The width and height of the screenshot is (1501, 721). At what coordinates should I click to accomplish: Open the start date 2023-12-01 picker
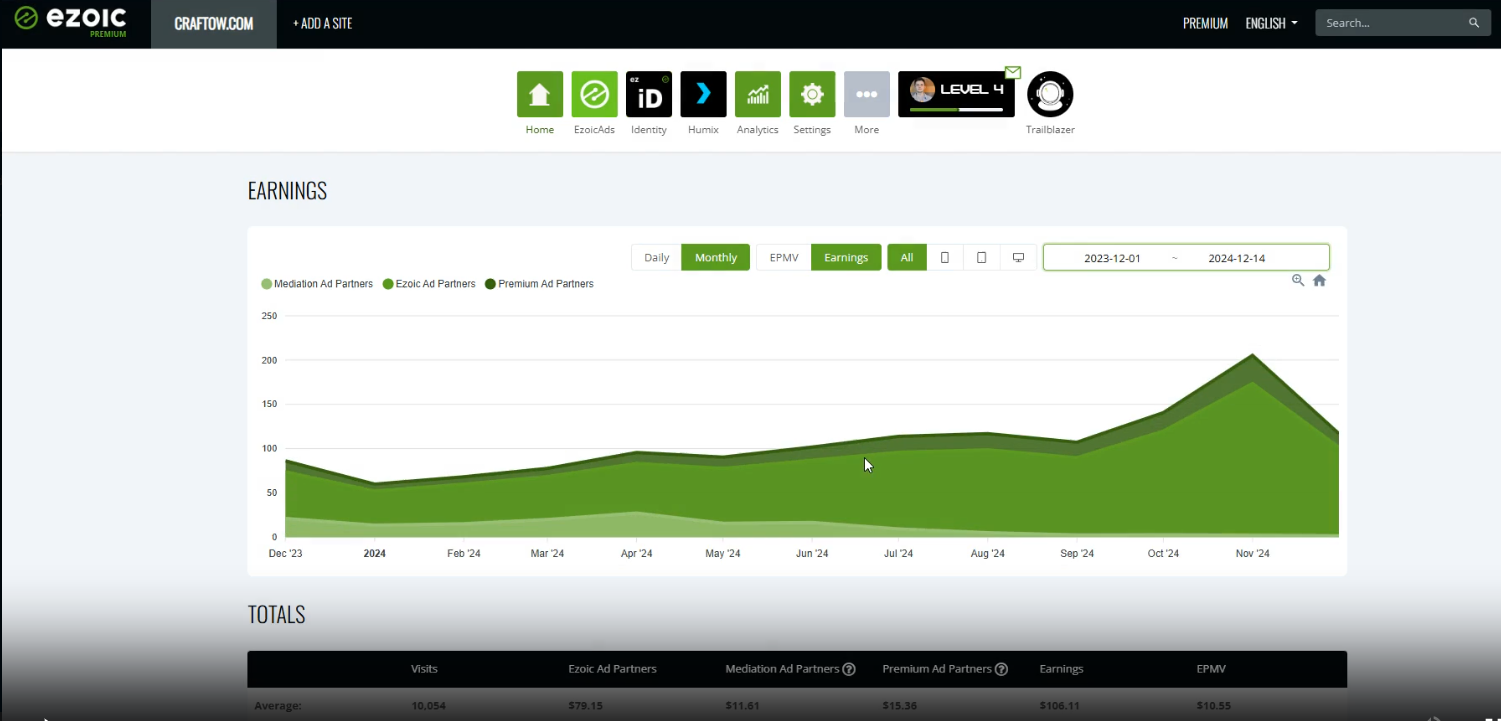coord(1112,258)
